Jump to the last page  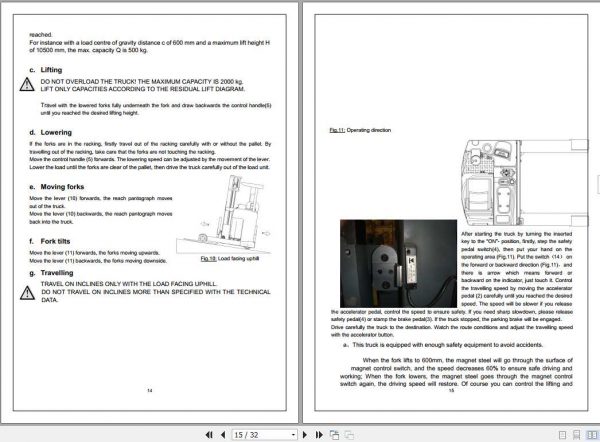coord(319,435)
